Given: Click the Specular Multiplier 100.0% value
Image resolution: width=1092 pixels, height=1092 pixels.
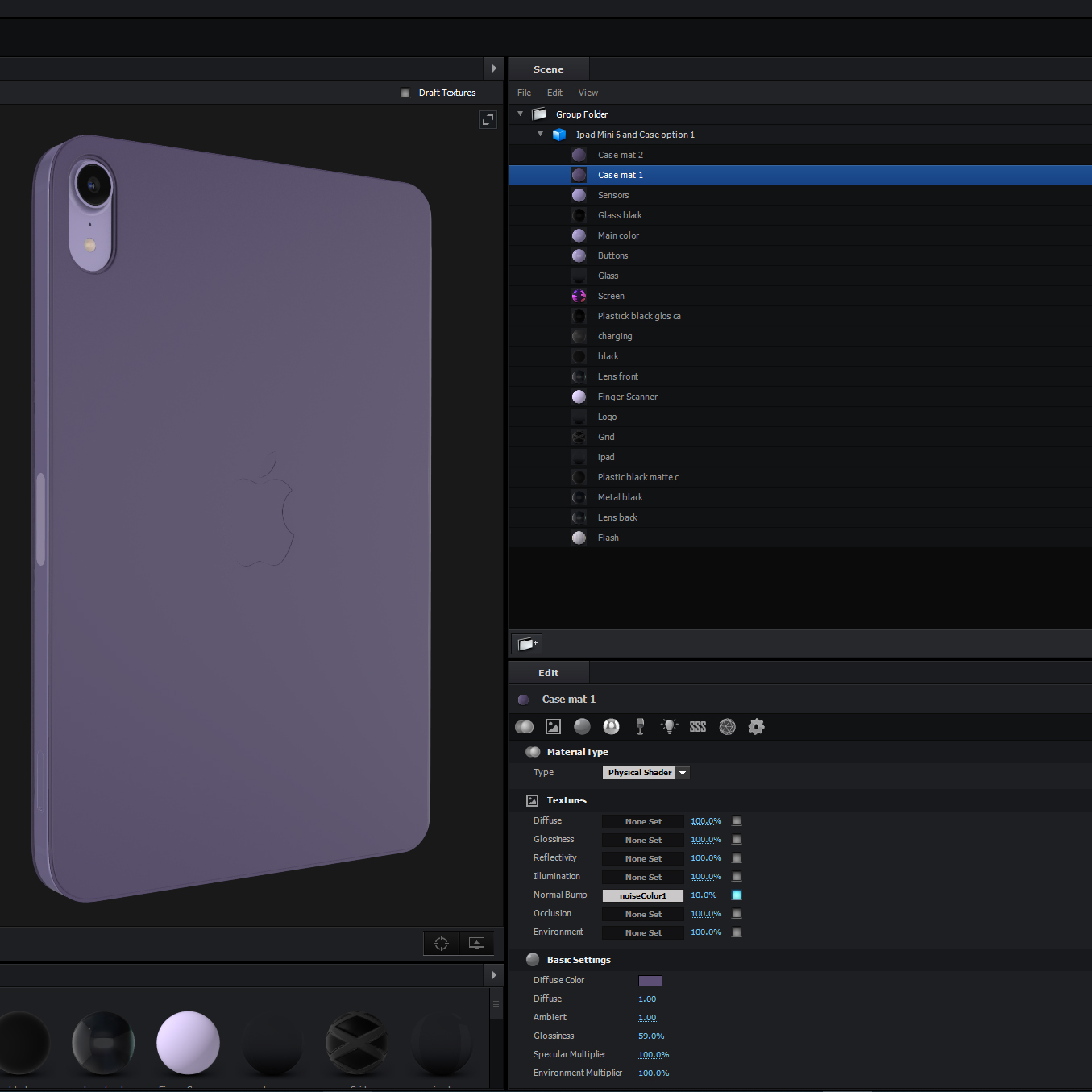Looking at the screenshot, I should point(654,1055).
